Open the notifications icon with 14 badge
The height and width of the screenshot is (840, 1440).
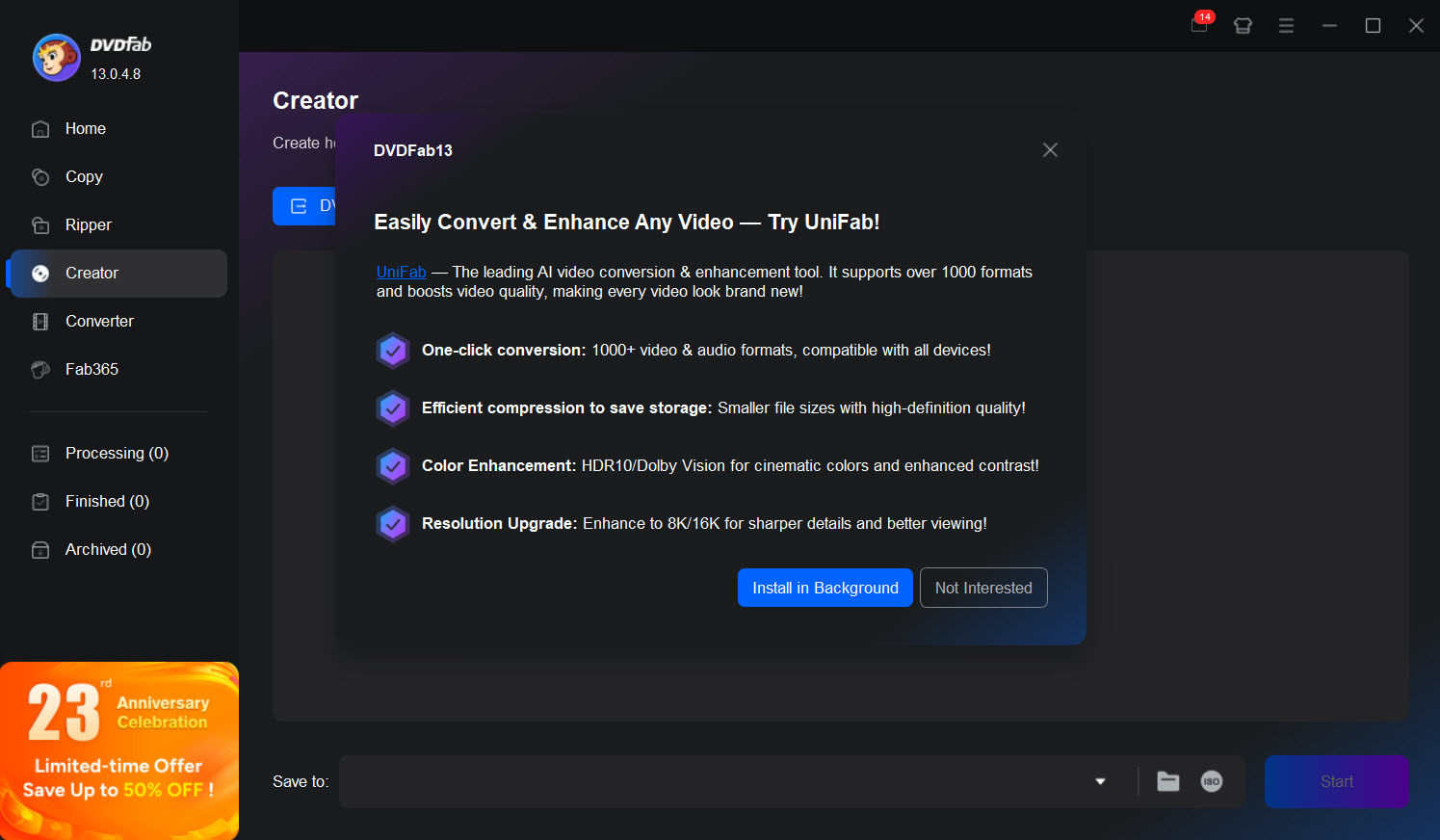pyautogui.click(x=1199, y=25)
